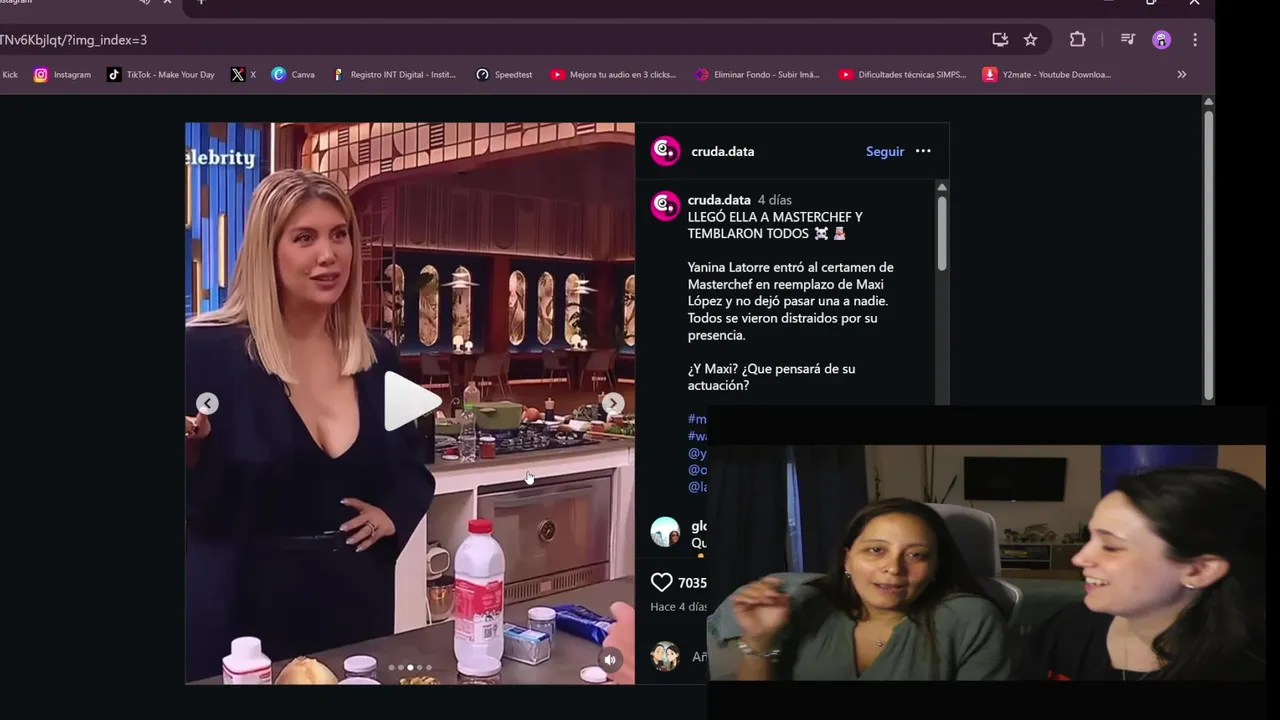Viewport: 1280px width, 720px height.
Task: Click cruda.data avatar in post header
Action: (665, 151)
